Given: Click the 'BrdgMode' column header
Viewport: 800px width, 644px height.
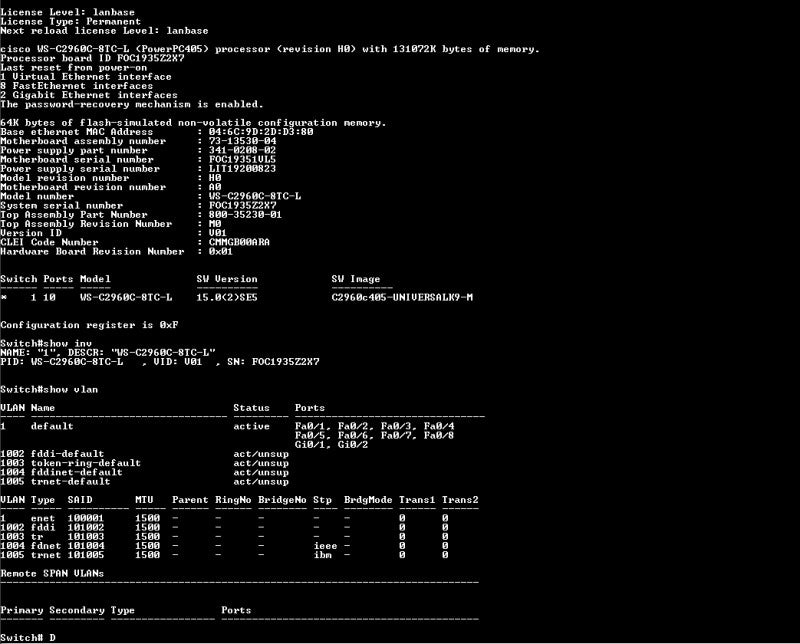Looking at the screenshot, I should pos(368,499).
